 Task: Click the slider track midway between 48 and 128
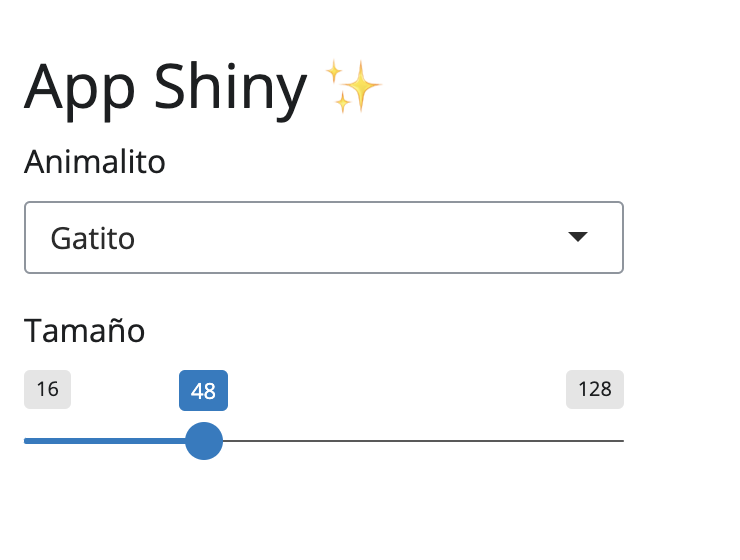tap(412, 440)
